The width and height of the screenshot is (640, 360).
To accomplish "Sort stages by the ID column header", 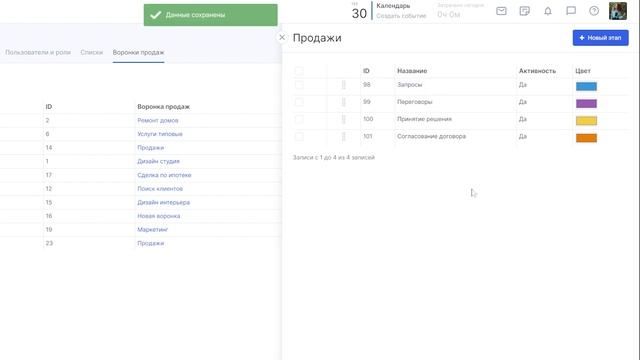I will click(366, 71).
